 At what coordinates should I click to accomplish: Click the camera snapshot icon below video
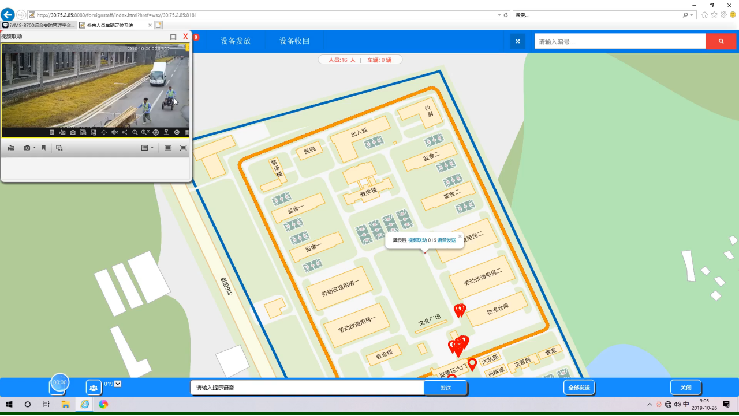[x=27, y=148]
